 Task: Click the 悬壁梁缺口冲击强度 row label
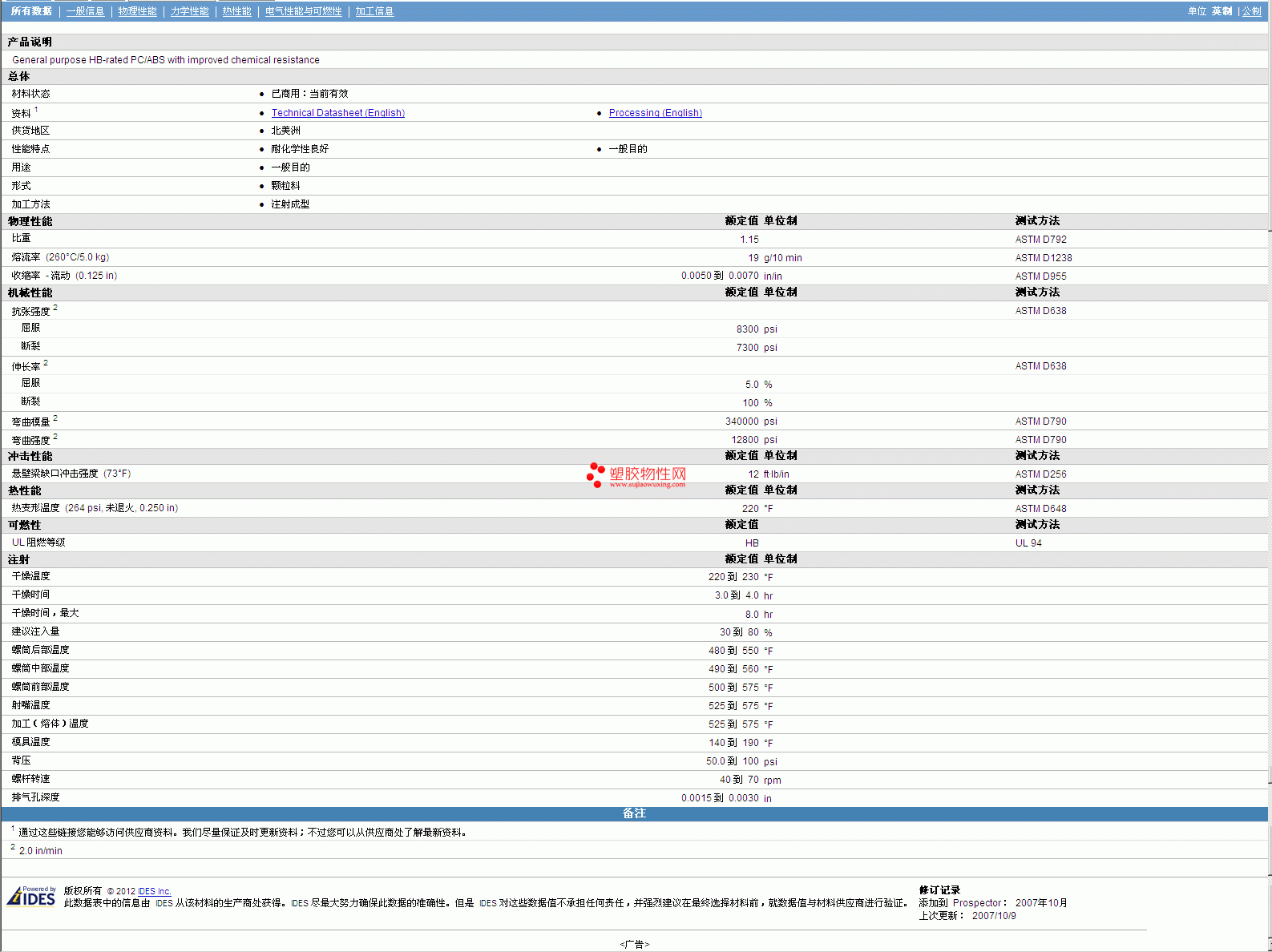click(71, 474)
